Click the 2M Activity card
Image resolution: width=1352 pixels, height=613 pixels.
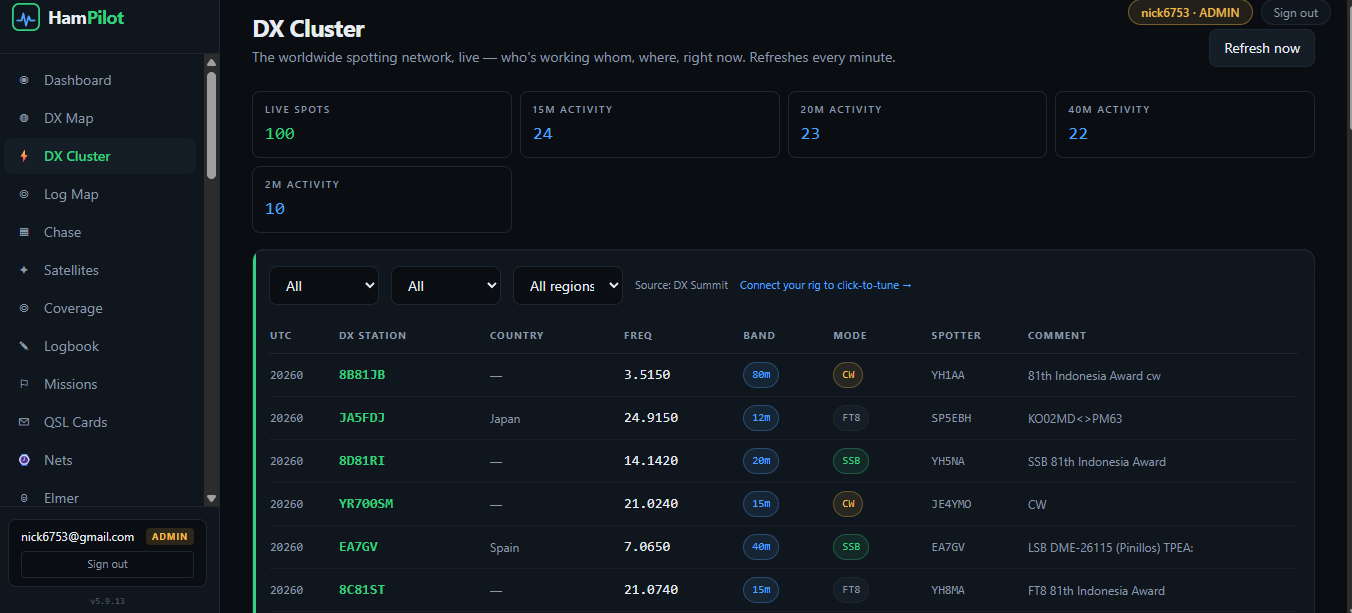(382, 200)
